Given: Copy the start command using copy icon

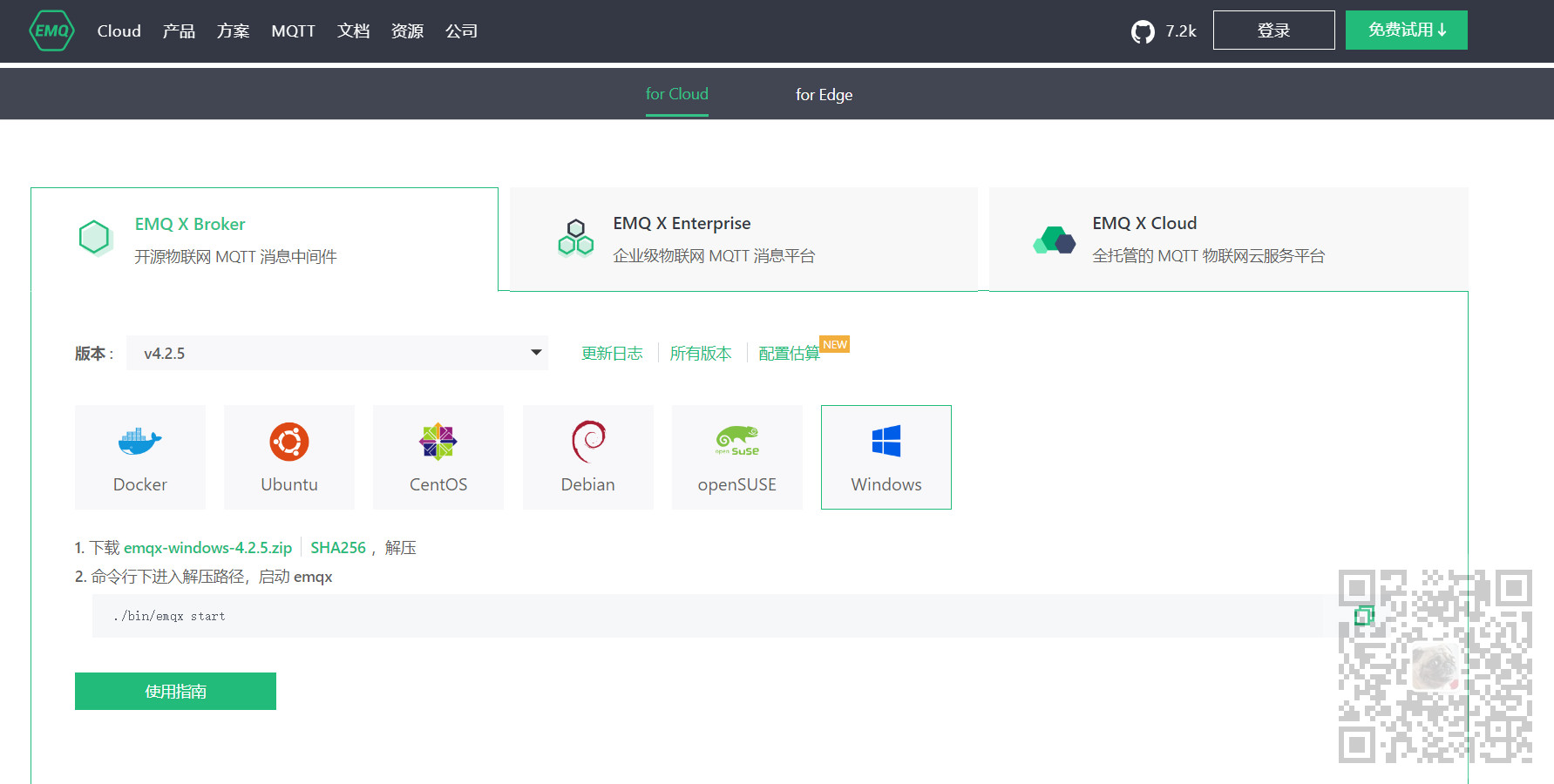Looking at the screenshot, I should click(1364, 616).
